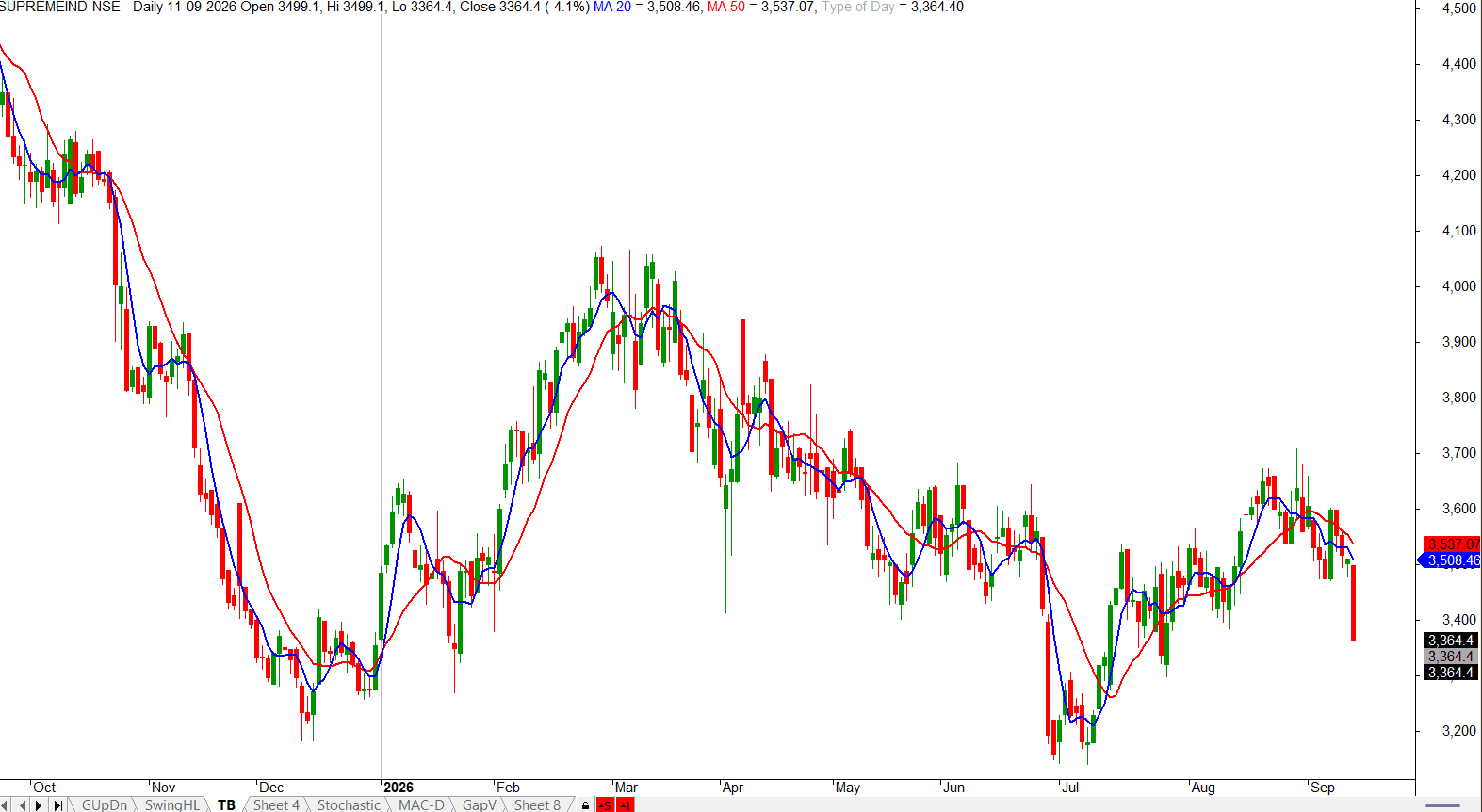This screenshot has width=1482, height=812.
Task: Click the Aug label on date axis
Action: [x=1203, y=788]
